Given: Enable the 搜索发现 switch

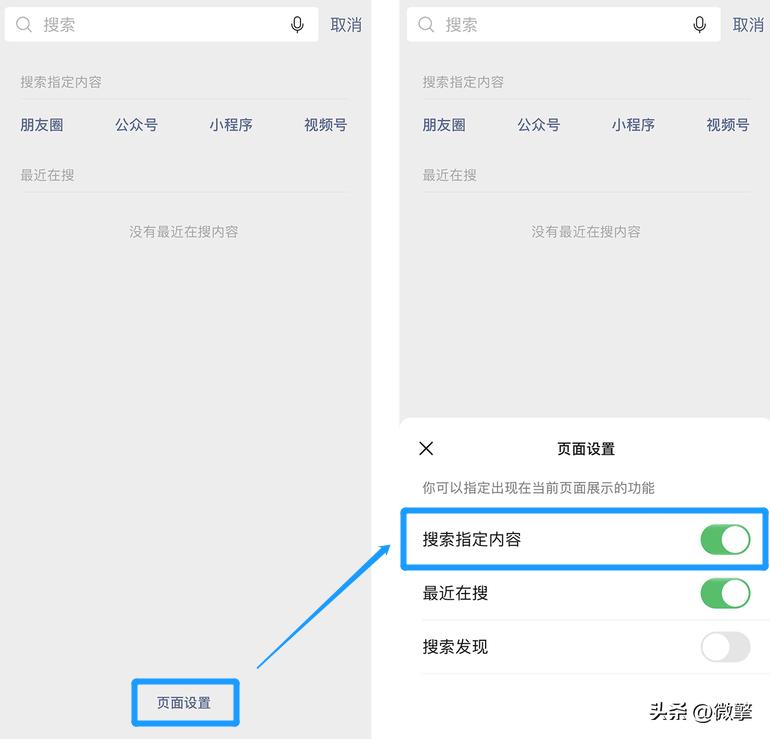Looking at the screenshot, I should pyautogui.click(x=725, y=647).
